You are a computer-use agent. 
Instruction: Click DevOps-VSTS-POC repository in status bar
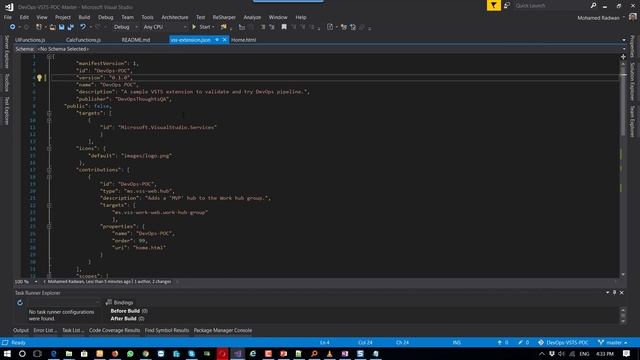click(563, 342)
